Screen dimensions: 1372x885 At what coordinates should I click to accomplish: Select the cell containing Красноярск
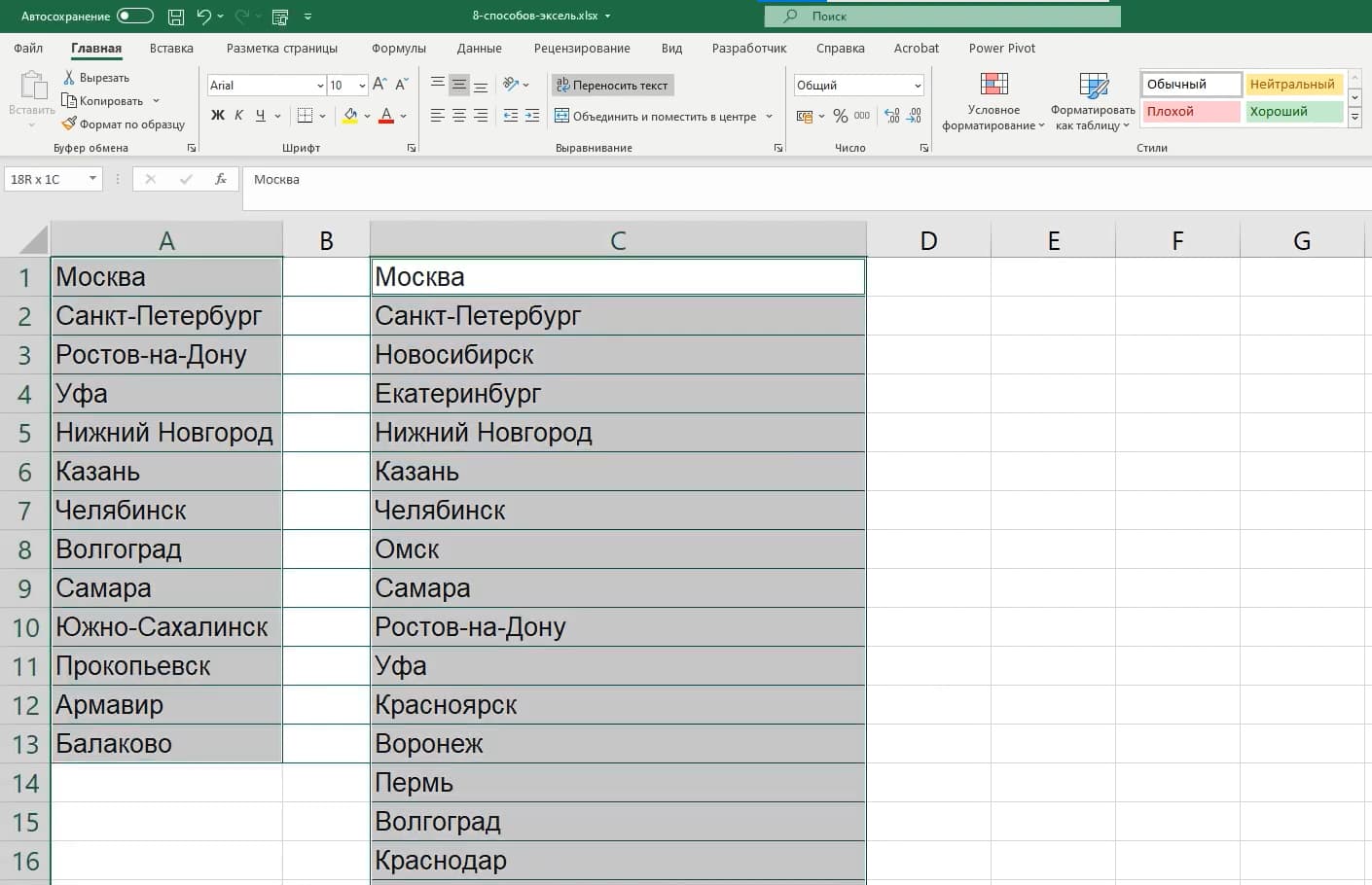pos(618,705)
